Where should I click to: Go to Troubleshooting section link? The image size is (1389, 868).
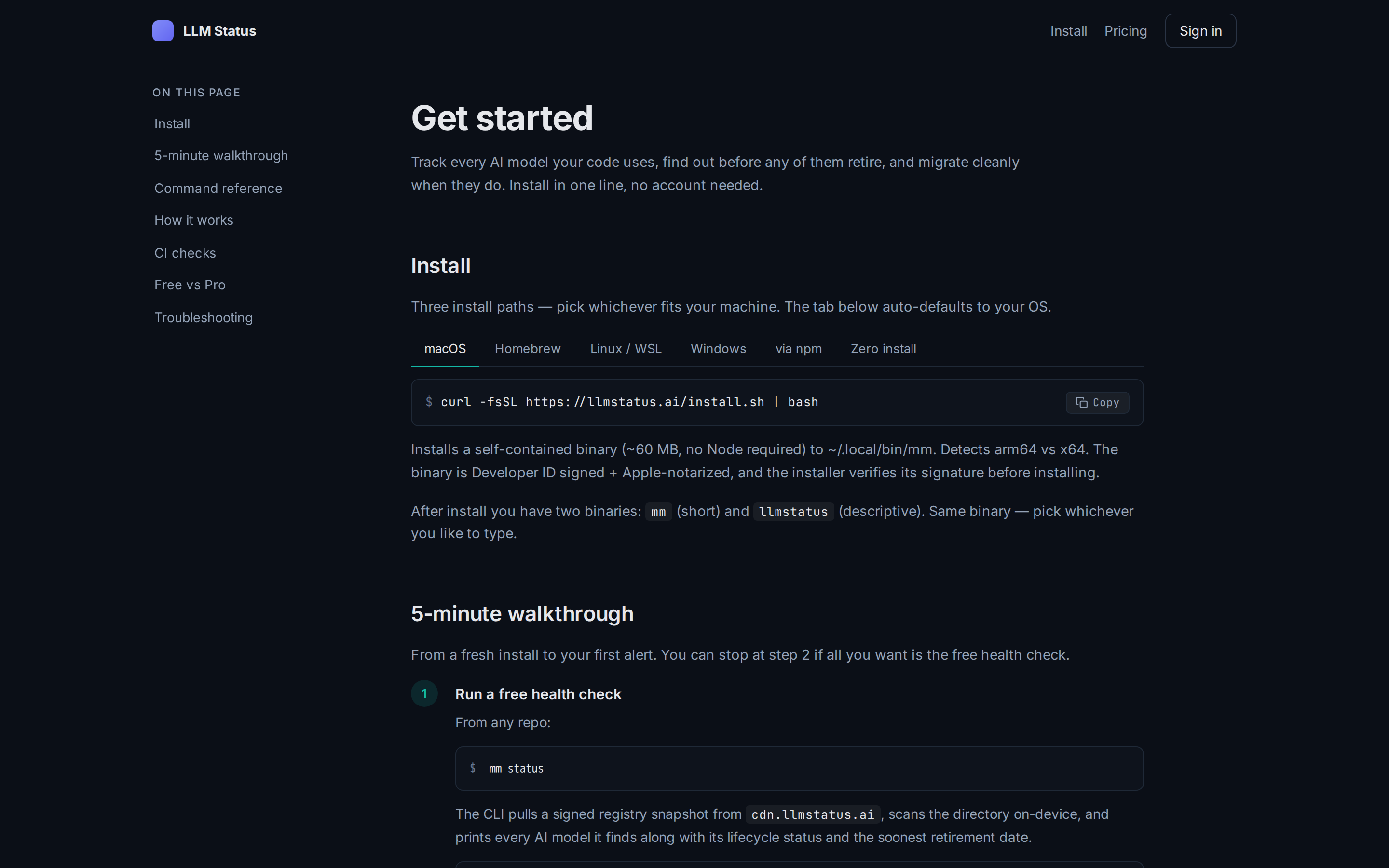203,317
